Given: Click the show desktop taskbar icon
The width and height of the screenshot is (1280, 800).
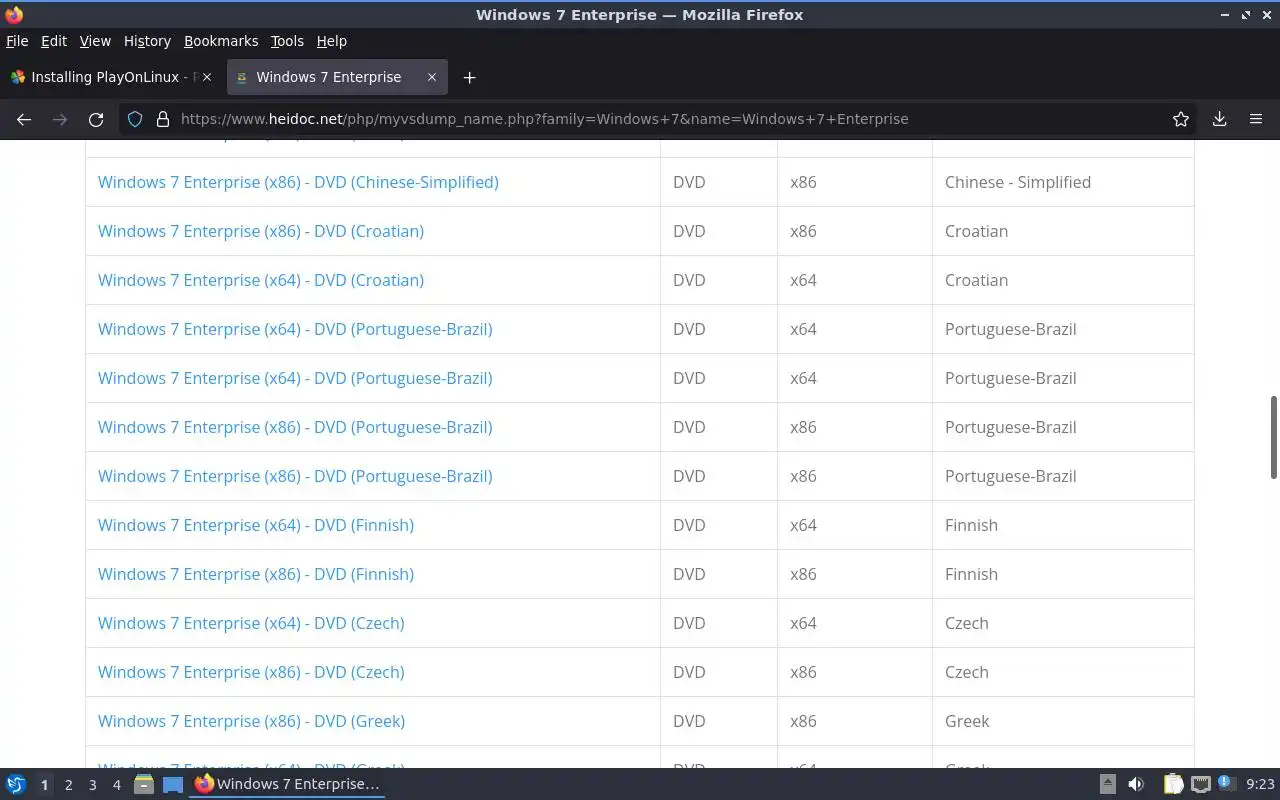Looking at the screenshot, I should 173,784.
